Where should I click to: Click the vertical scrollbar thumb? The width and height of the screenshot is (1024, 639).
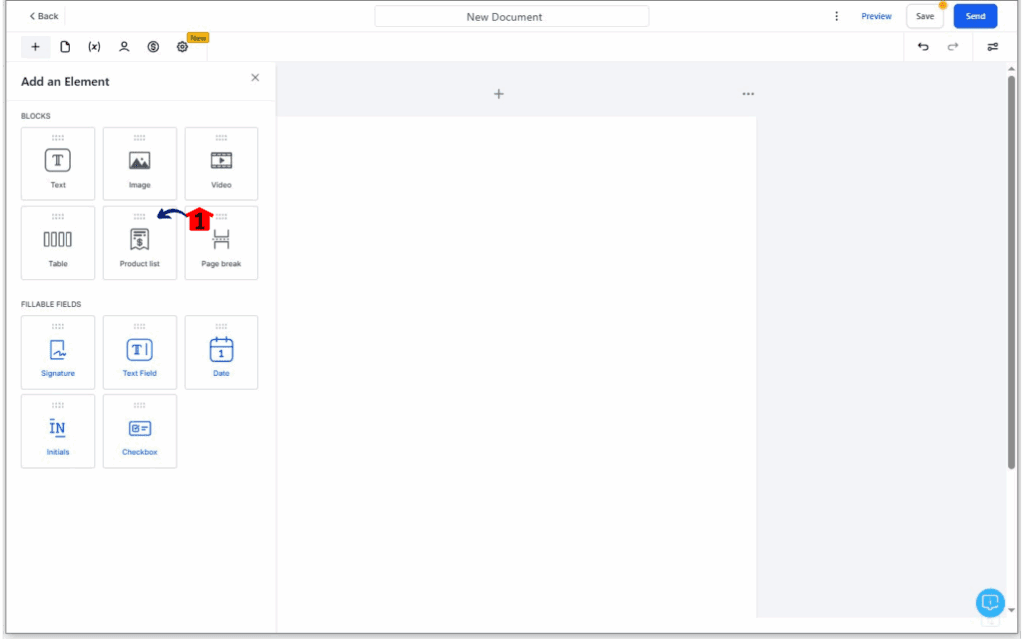click(x=1011, y=272)
